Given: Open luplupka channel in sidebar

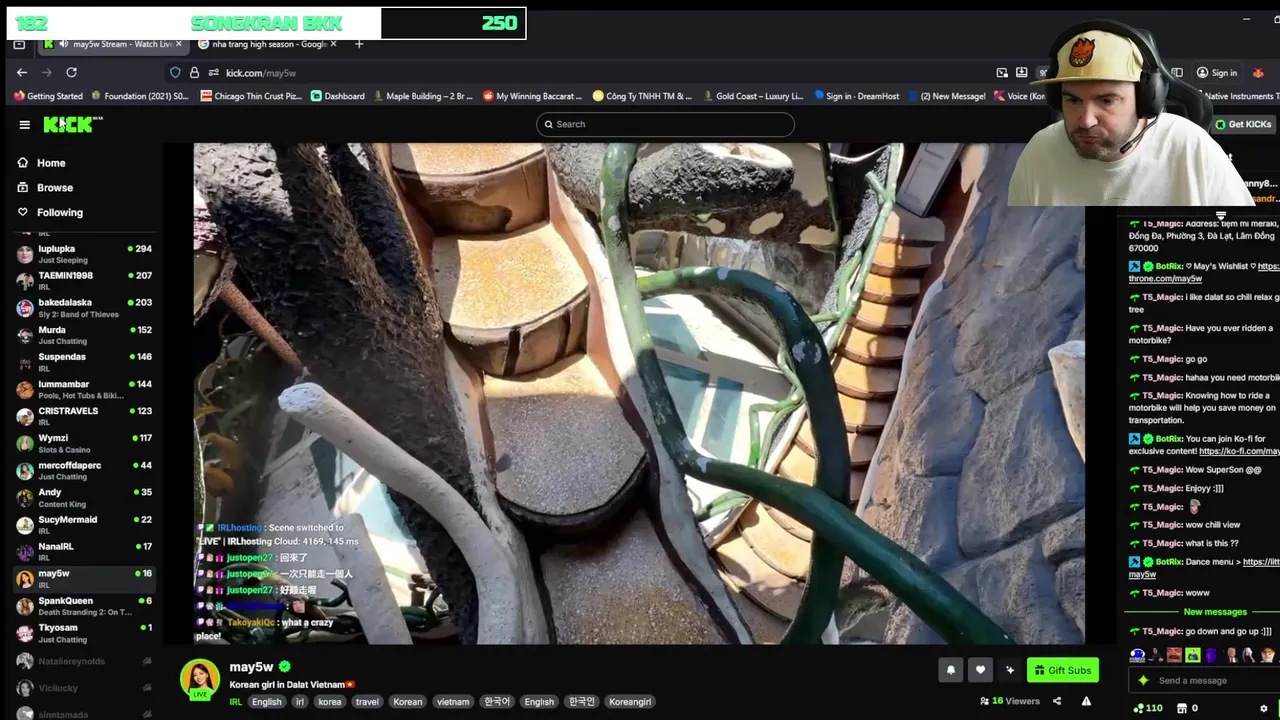Looking at the screenshot, I should (84, 254).
